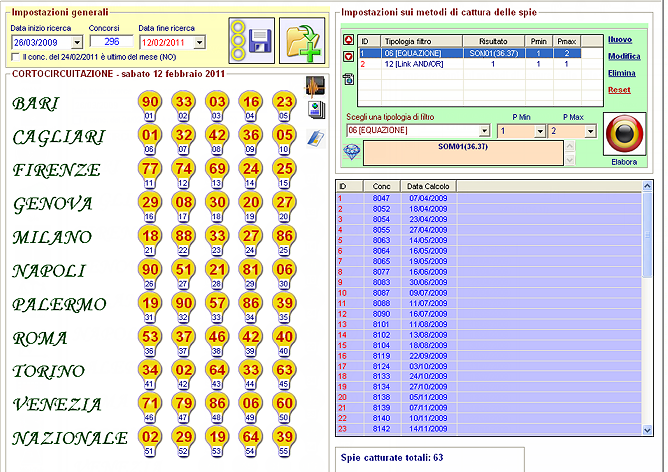Screen dimensions: 668x472
Task: Select result row with date 07/11/2009
Action: tap(489, 408)
